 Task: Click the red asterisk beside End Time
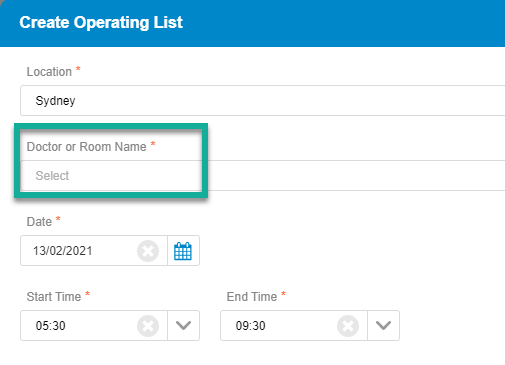(283, 294)
